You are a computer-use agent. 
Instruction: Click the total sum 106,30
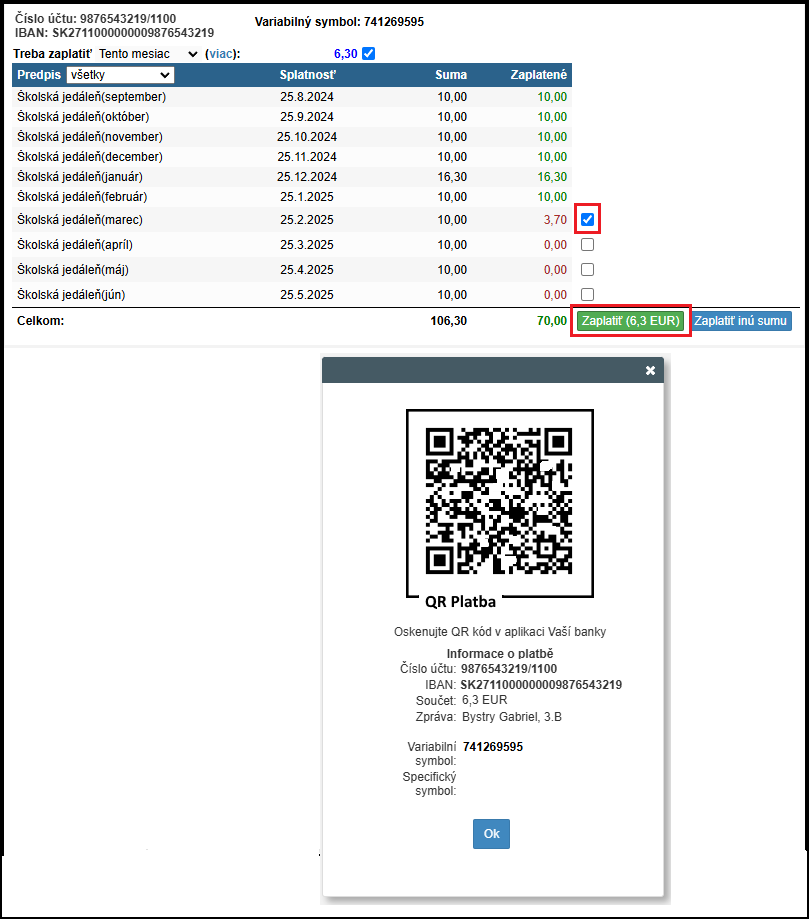click(x=448, y=321)
